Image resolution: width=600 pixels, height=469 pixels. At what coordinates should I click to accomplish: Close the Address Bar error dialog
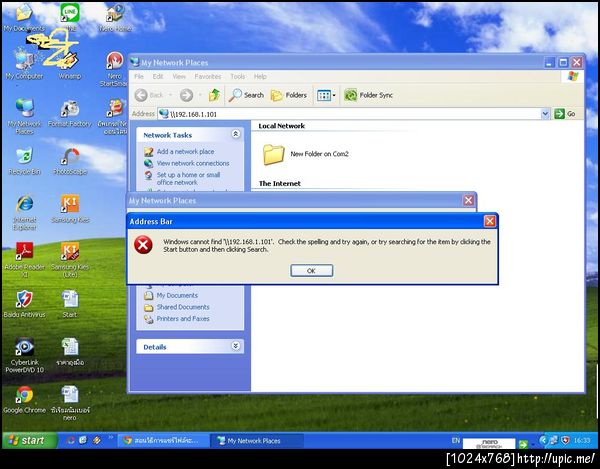click(x=489, y=221)
